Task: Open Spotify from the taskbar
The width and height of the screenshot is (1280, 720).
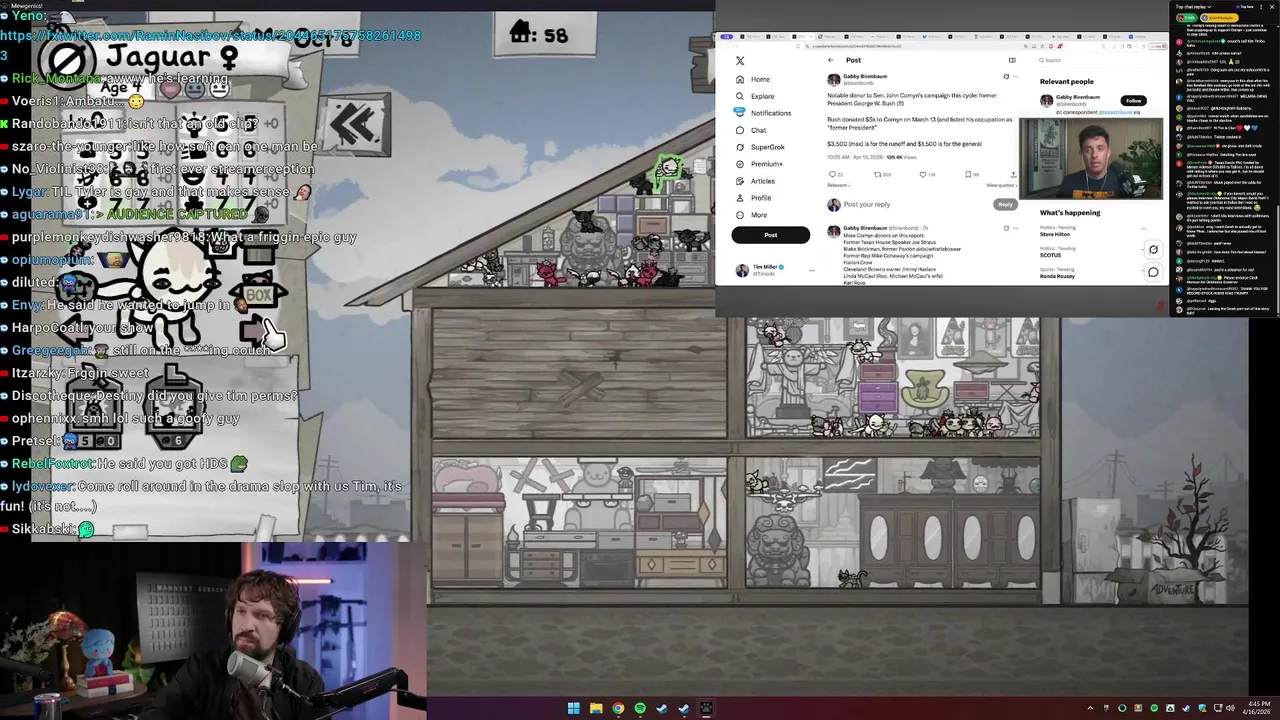Action: (640, 709)
